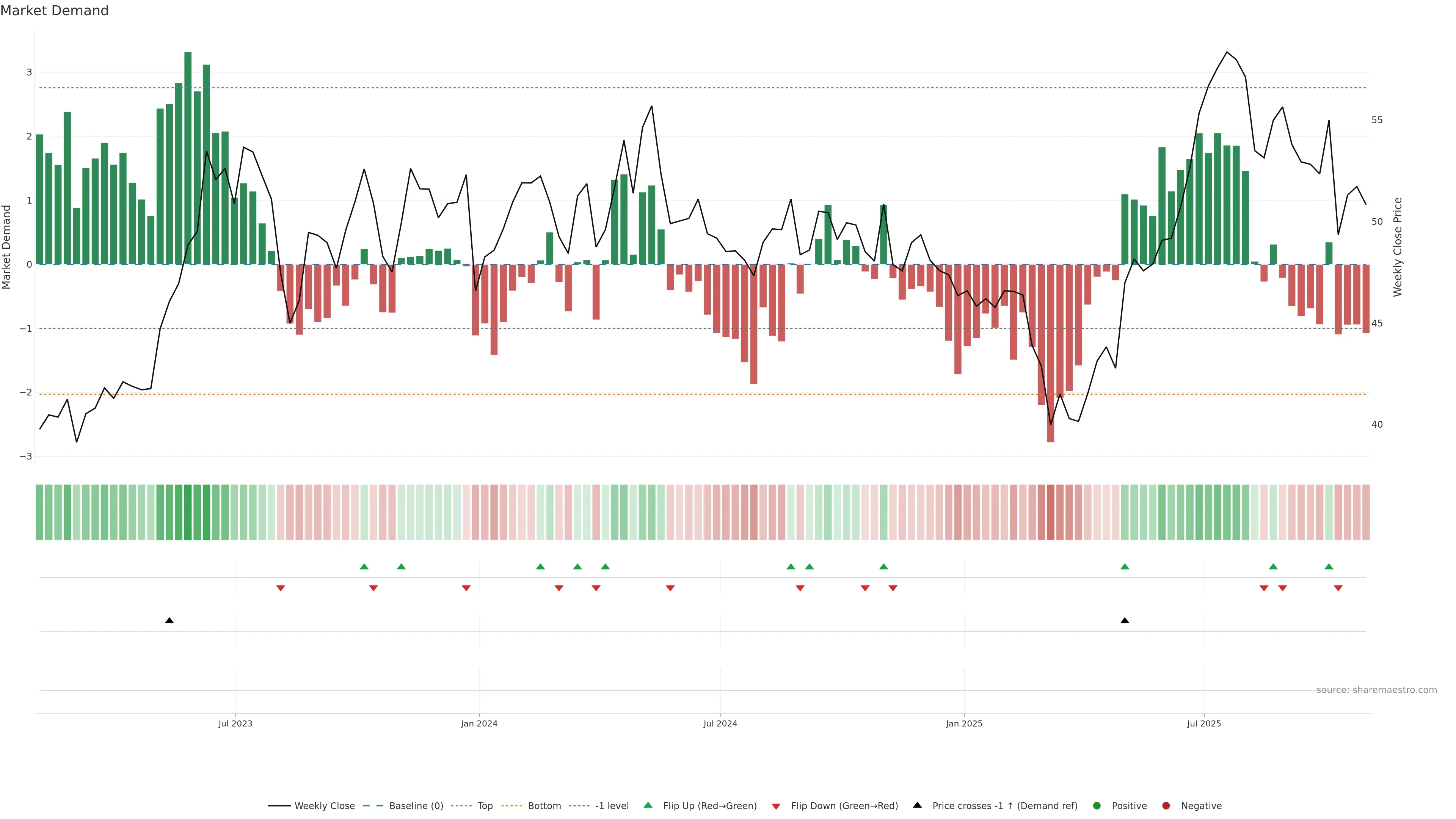Click the black price-cross marker near mid 2025

click(x=1125, y=621)
